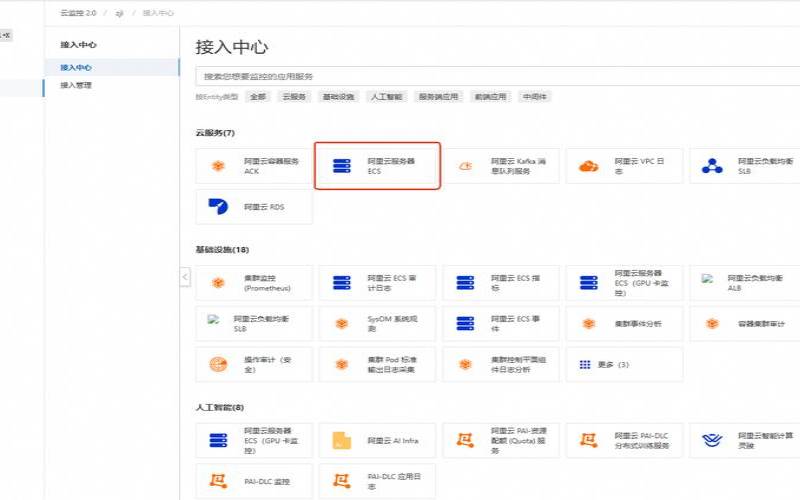Filter by the 服务端应用 type tag

(x=438, y=96)
